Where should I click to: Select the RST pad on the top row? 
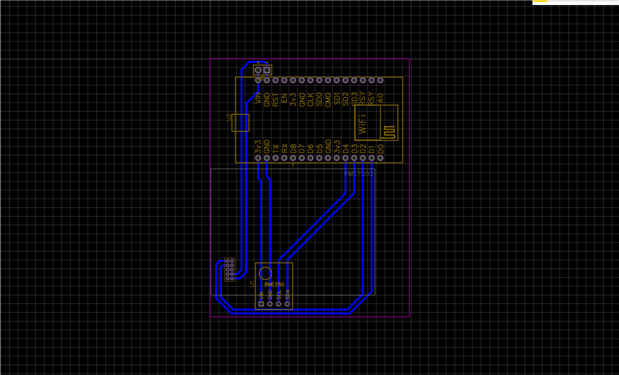[276, 80]
